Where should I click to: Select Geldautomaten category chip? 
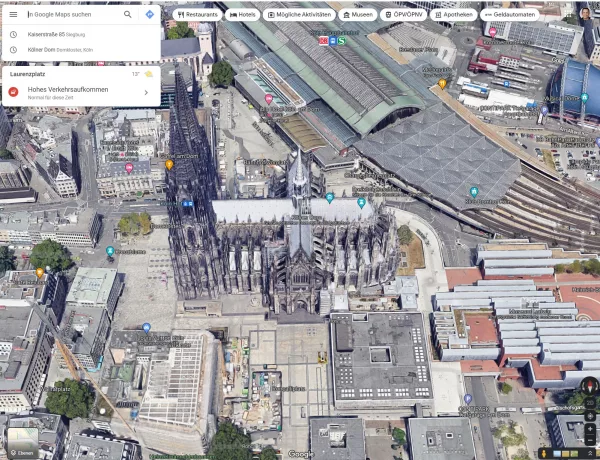pos(509,15)
